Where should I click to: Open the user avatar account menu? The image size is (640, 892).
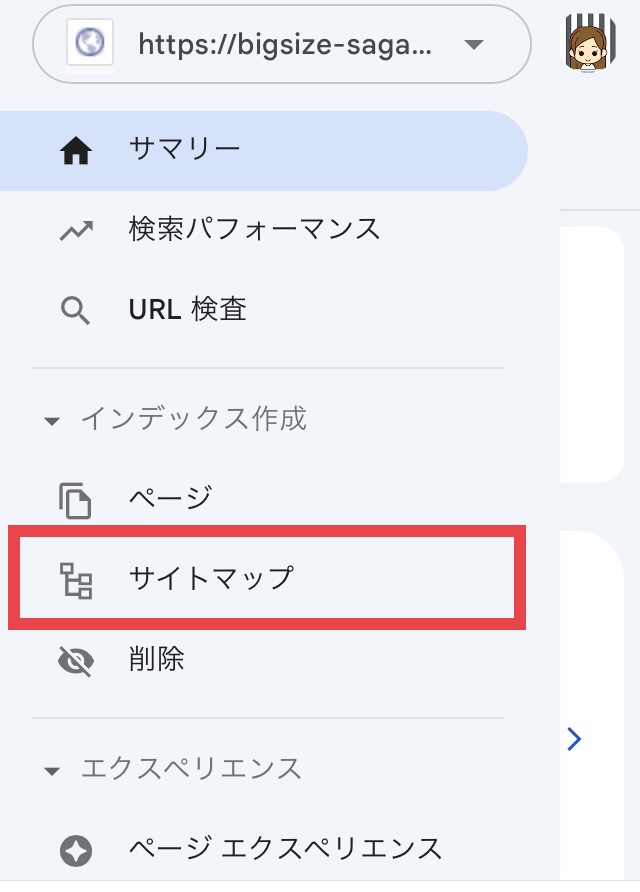590,42
